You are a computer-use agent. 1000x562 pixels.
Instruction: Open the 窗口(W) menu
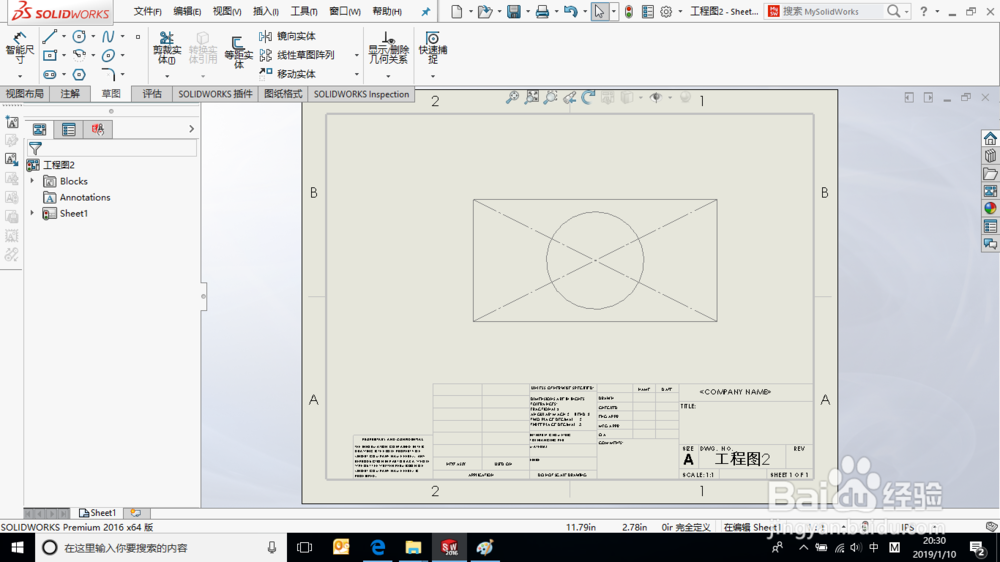(x=344, y=11)
